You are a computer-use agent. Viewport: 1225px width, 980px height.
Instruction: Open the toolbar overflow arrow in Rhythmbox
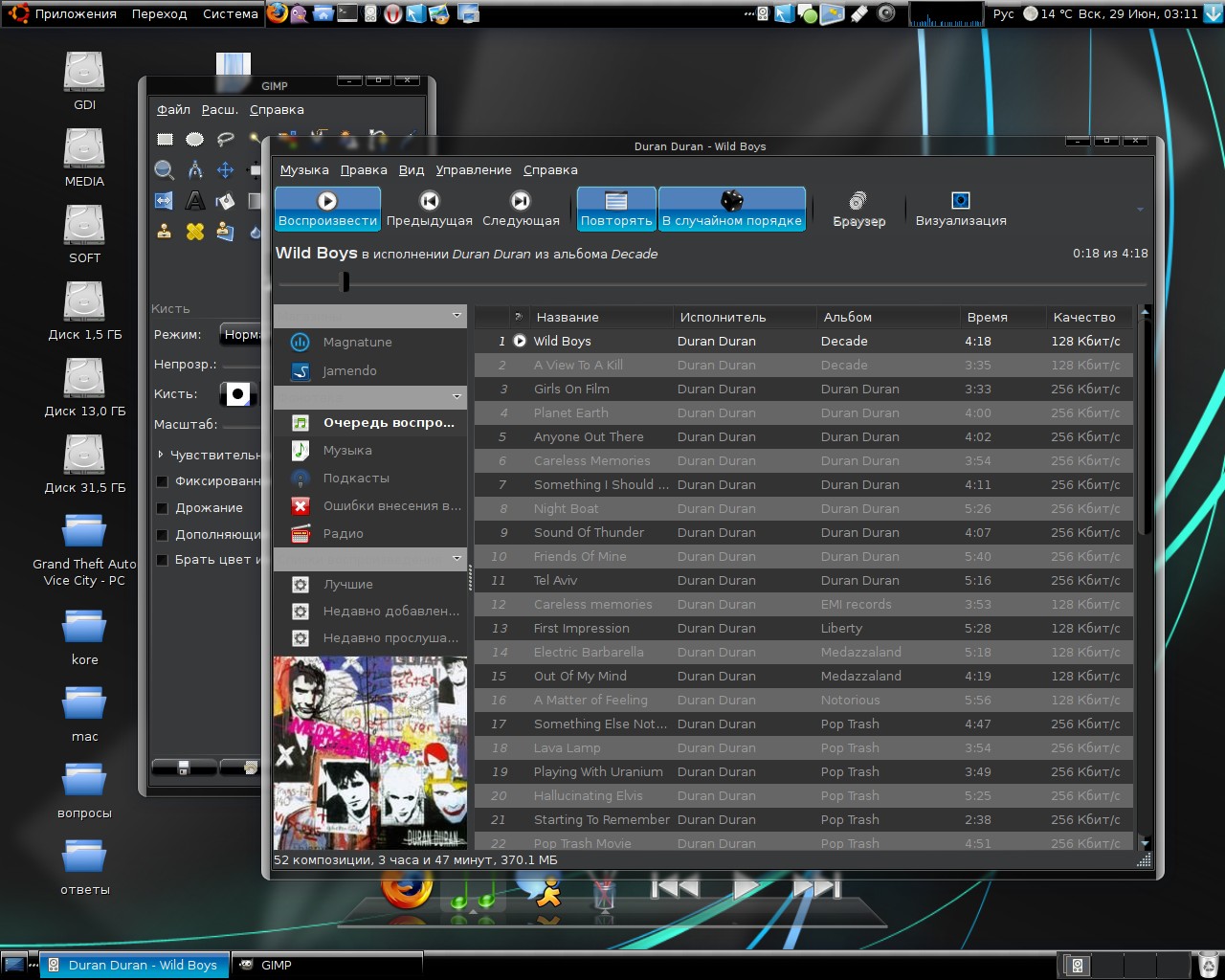1139,209
